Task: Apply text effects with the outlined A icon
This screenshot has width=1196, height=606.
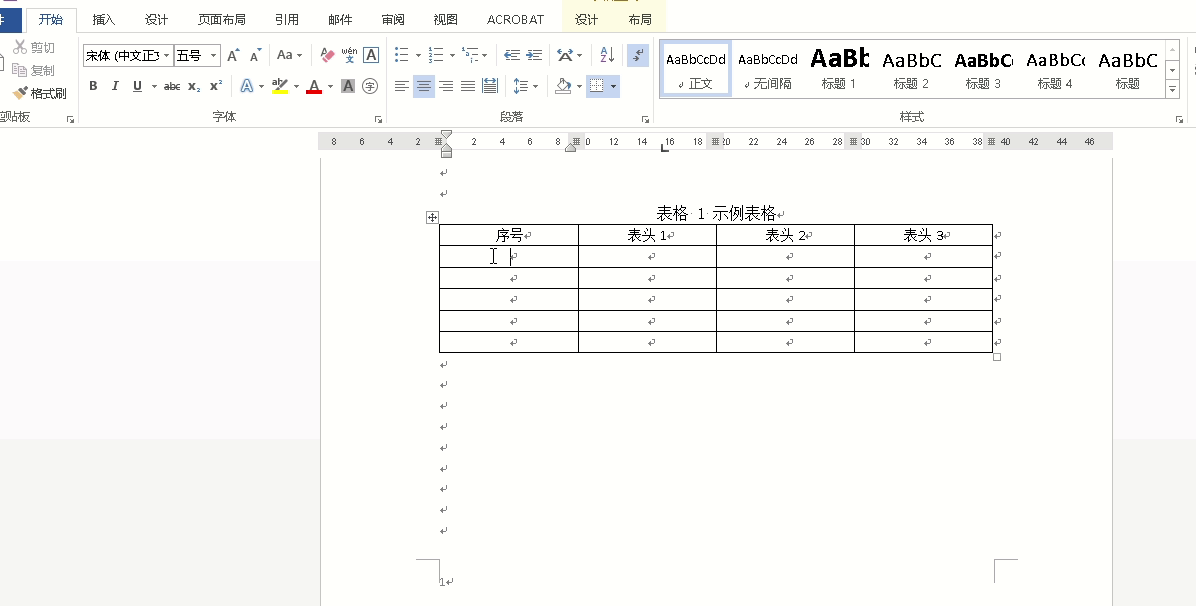Action: 247,86
